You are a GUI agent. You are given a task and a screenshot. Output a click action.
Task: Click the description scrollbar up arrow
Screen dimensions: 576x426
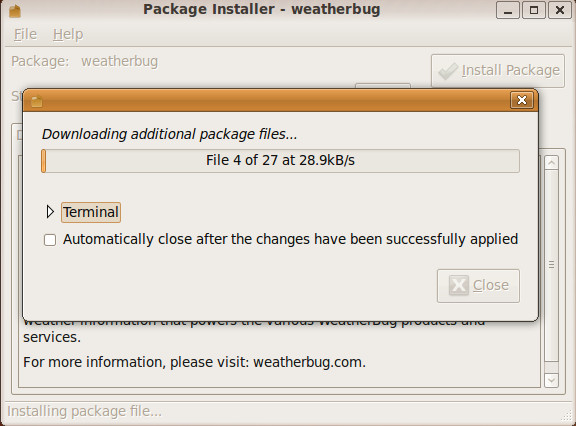pos(551,163)
